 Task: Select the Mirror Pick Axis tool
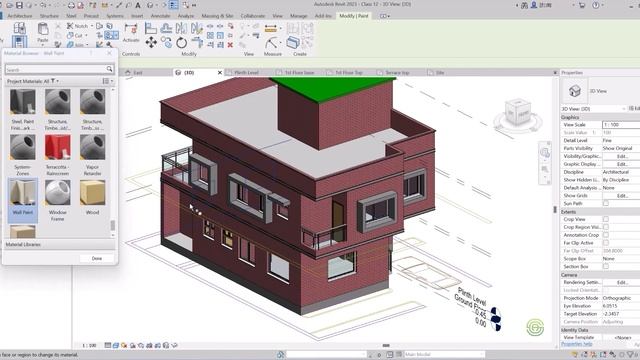[x=181, y=28]
